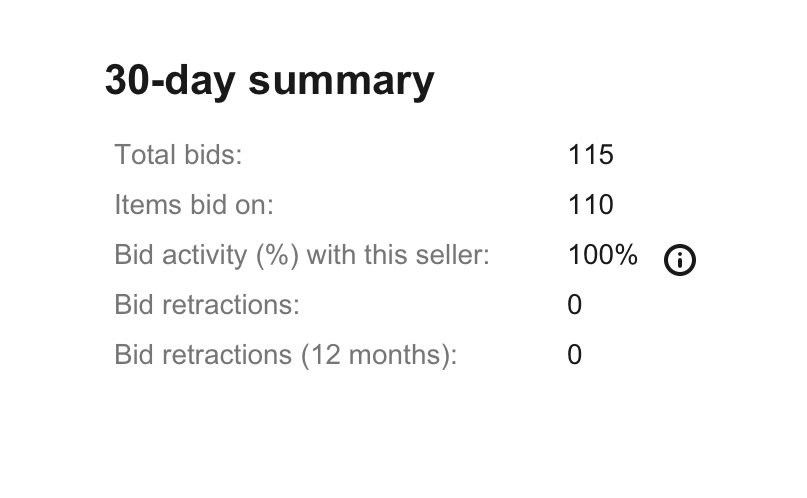Select the 0 value for 12-month retractions
The width and height of the screenshot is (807, 498).
point(574,354)
